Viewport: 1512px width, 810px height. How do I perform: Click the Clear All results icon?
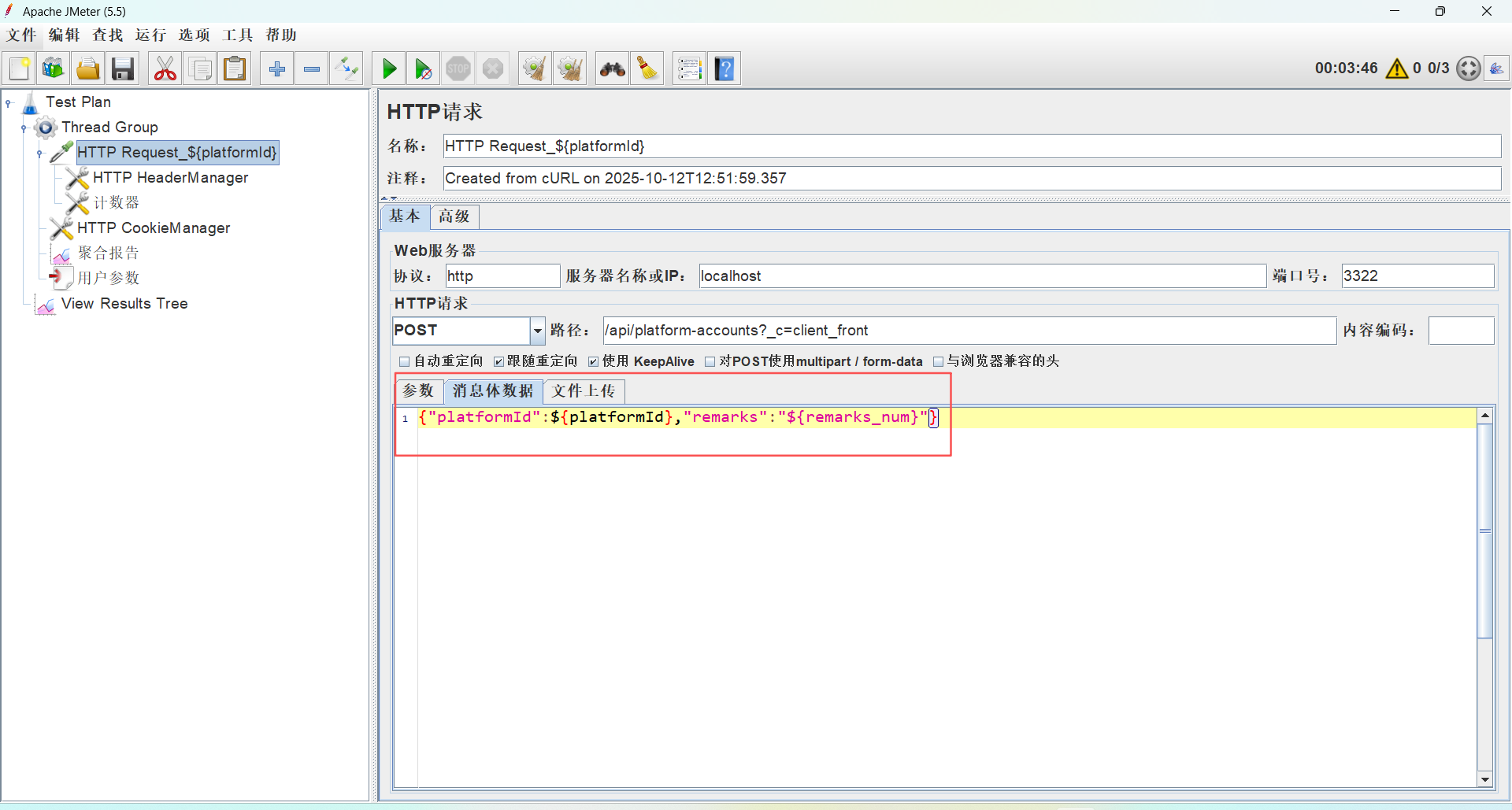pyautogui.click(x=569, y=68)
